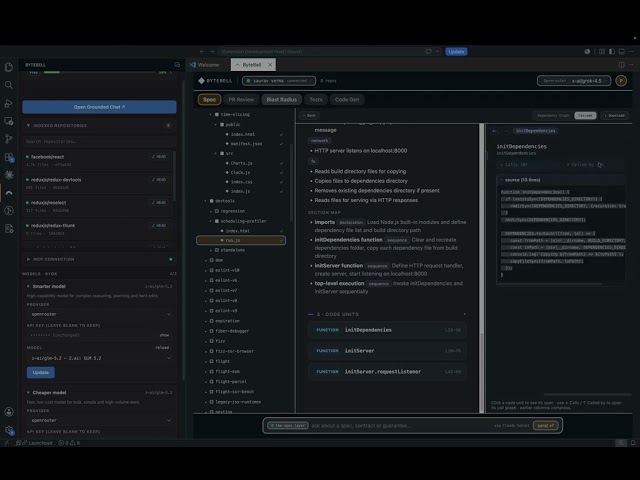Open the activity bar icon below ByteBell
Viewport: 640px width, 480px height.
9,211
